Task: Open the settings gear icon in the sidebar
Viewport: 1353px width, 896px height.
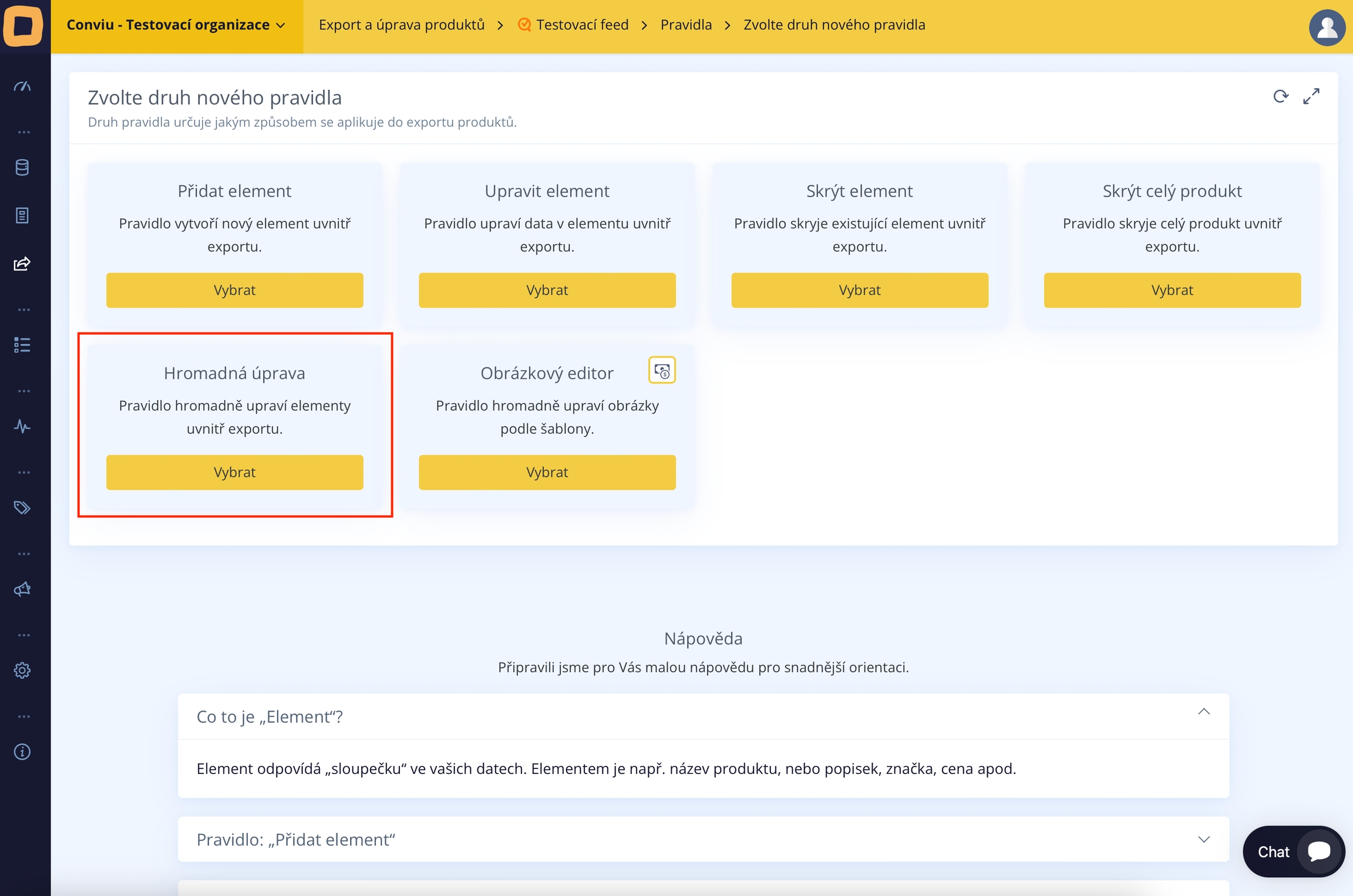Action: 22,671
